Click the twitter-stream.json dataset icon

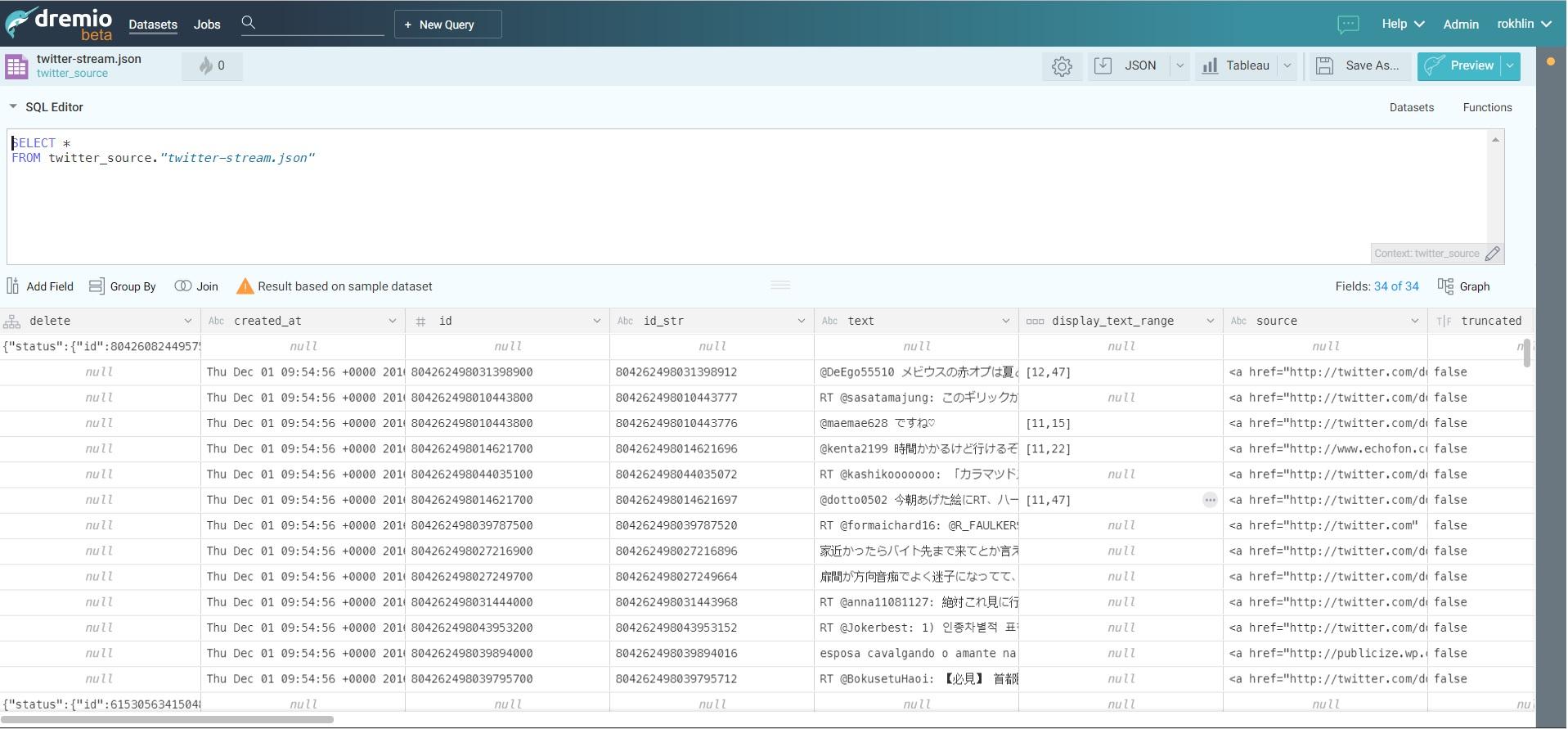(16, 66)
